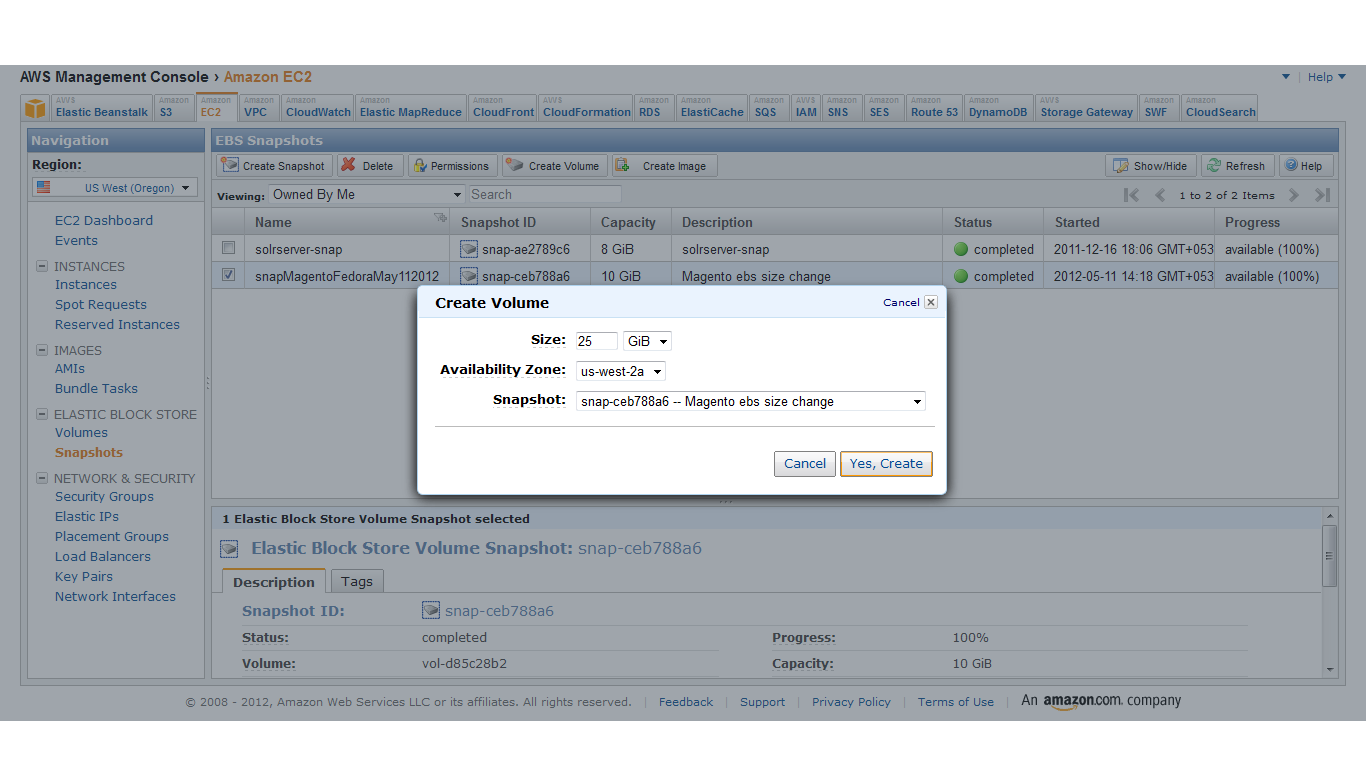Check the solrserver-snap row checkbox

tap(228, 247)
